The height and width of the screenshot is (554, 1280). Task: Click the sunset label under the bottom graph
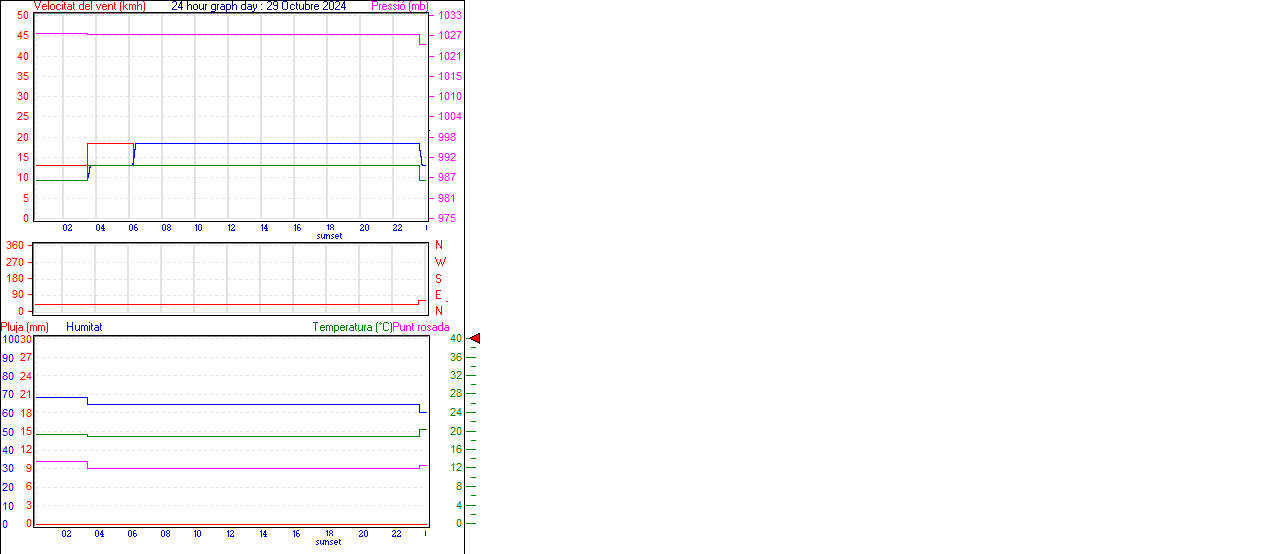[328, 542]
